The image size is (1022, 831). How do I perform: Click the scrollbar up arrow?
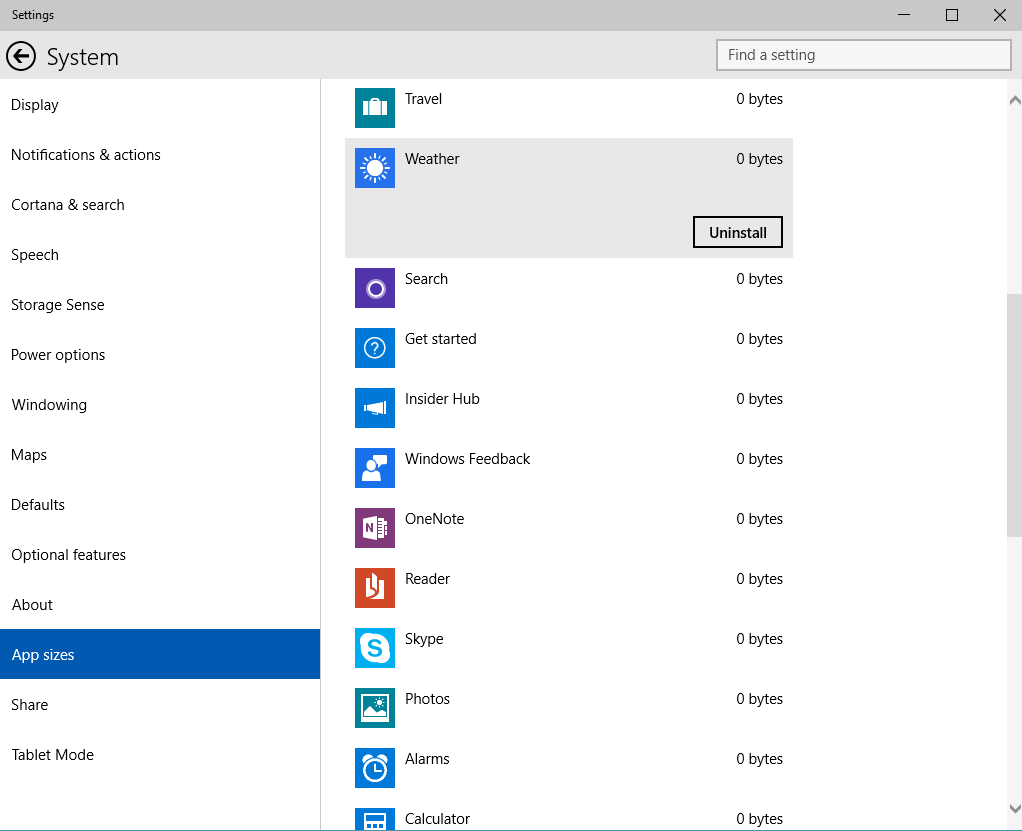(1015, 100)
